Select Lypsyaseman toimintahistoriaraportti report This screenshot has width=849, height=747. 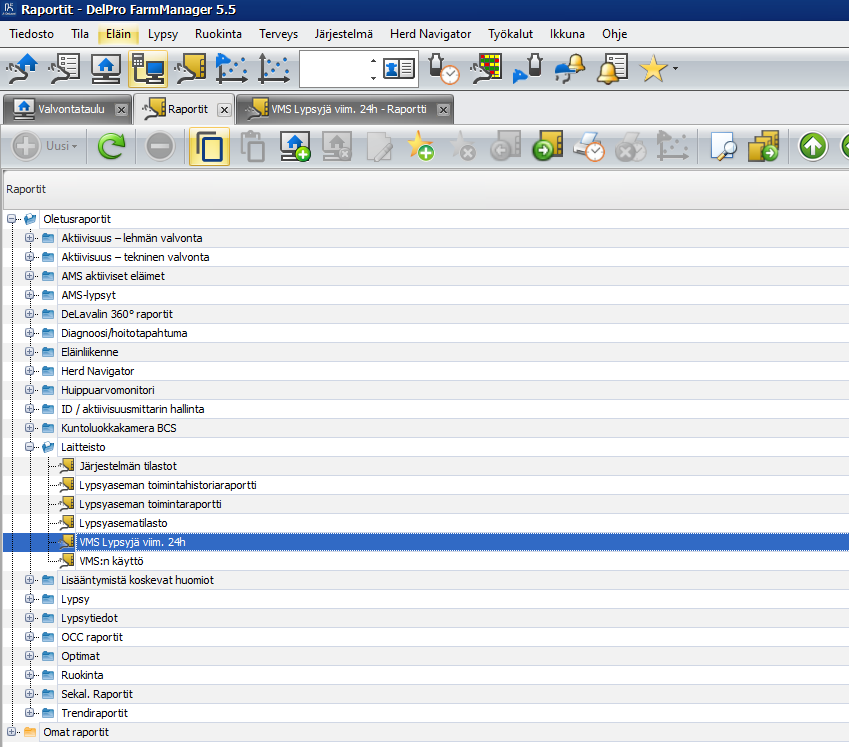pos(168,484)
